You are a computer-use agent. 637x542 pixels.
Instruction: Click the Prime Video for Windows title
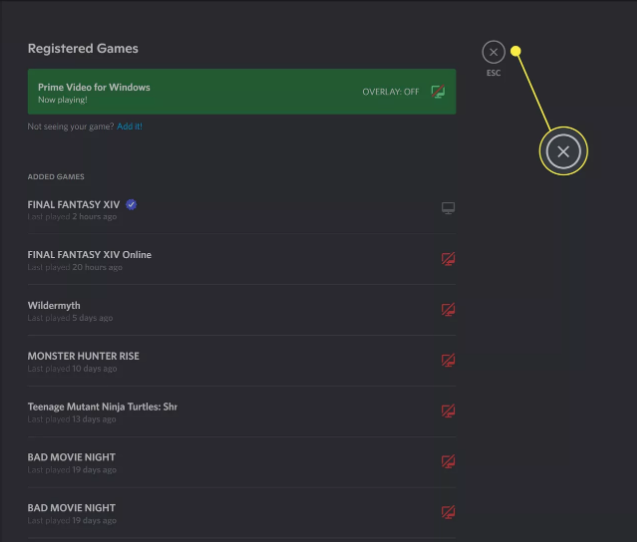pyautogui.click(x=94, y=87)
